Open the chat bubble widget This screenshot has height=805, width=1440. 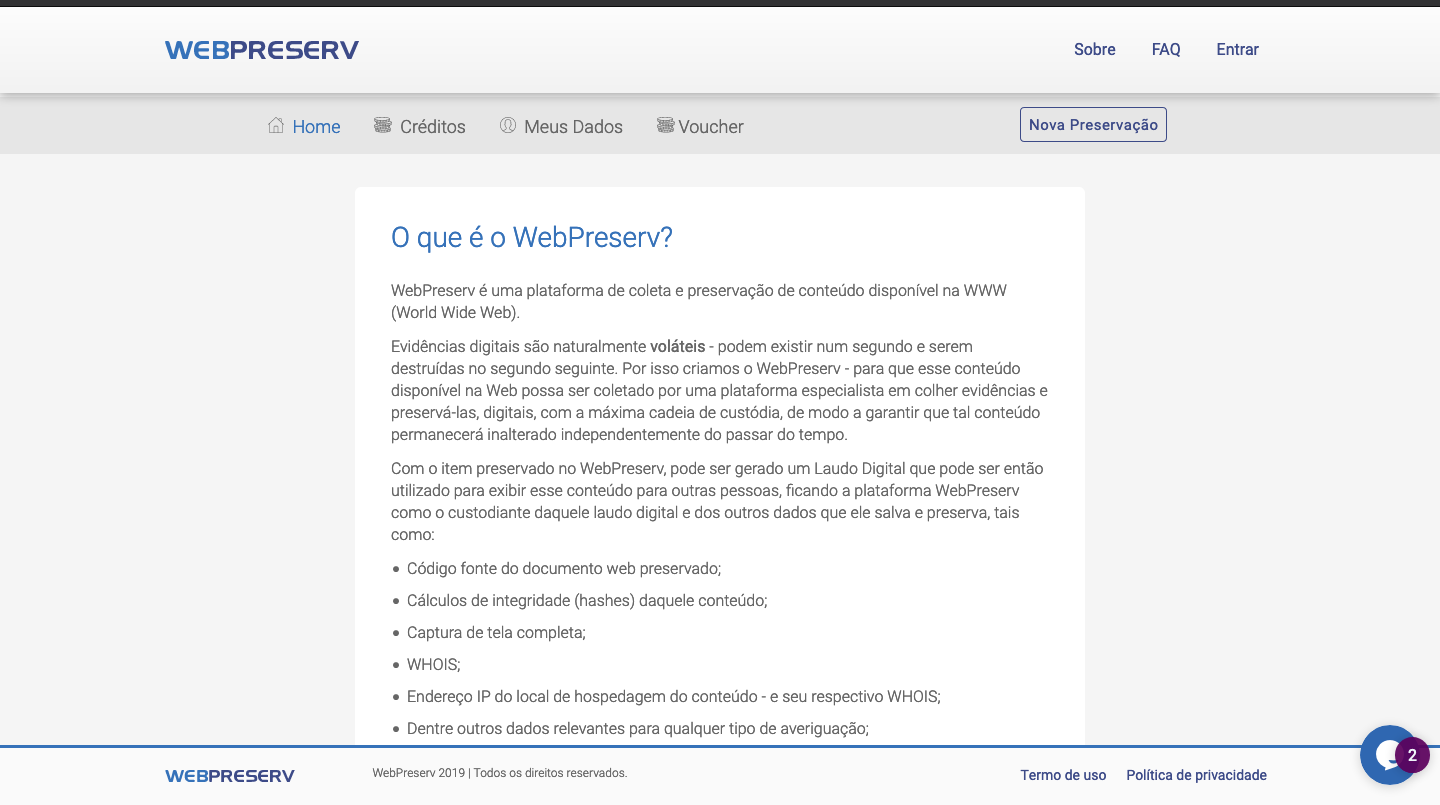coord(1388,755)
